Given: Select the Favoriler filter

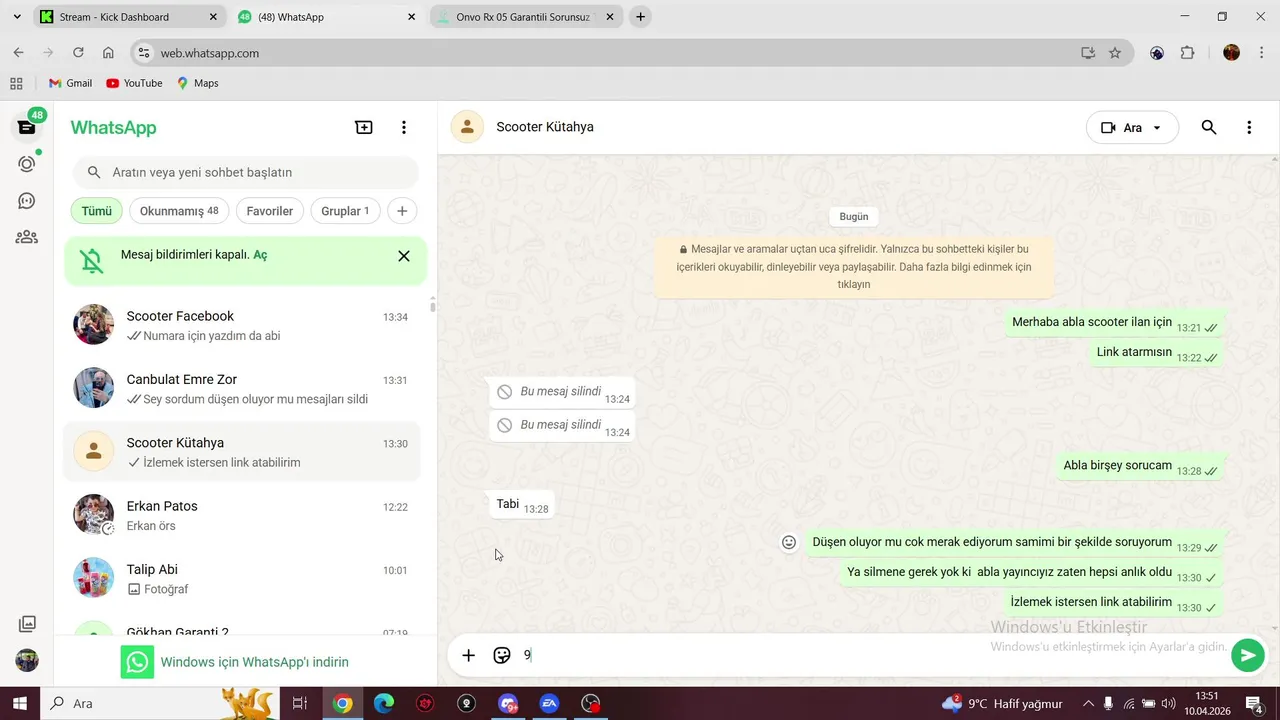Looking at the screenshot, I should coord(270,211).
